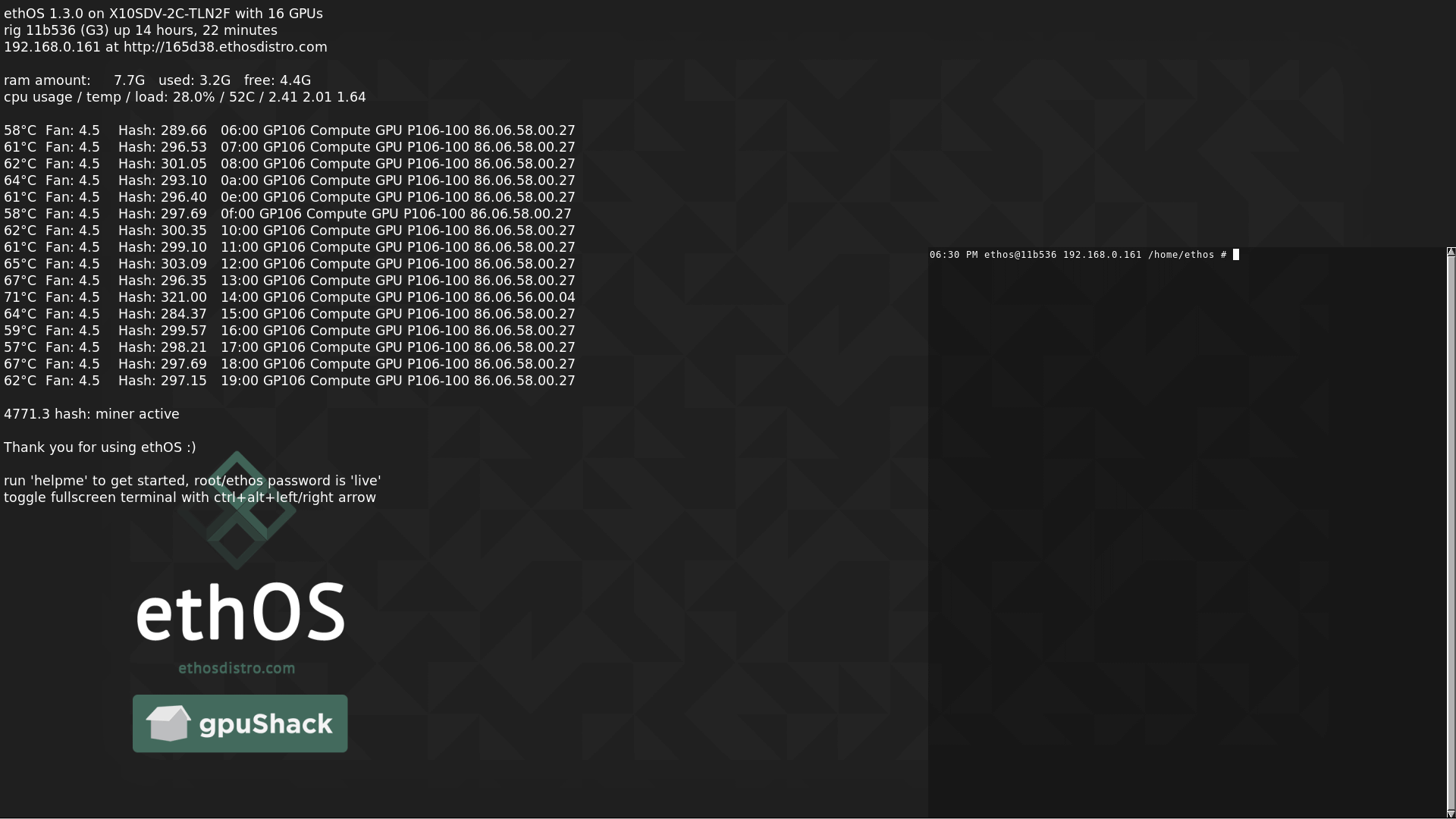
Task: Click the terminal scrollbar down arrow
Action: pyautogui.click(x=1450, y=814)
